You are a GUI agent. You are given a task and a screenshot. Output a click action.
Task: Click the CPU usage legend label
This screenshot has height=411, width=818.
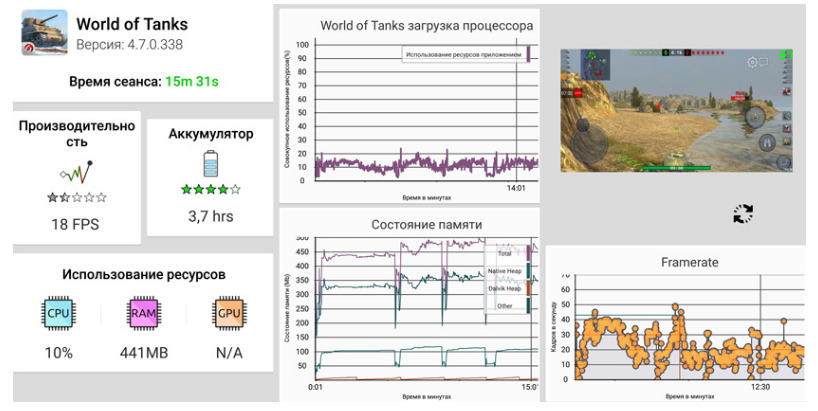click(x=462, y=55)
